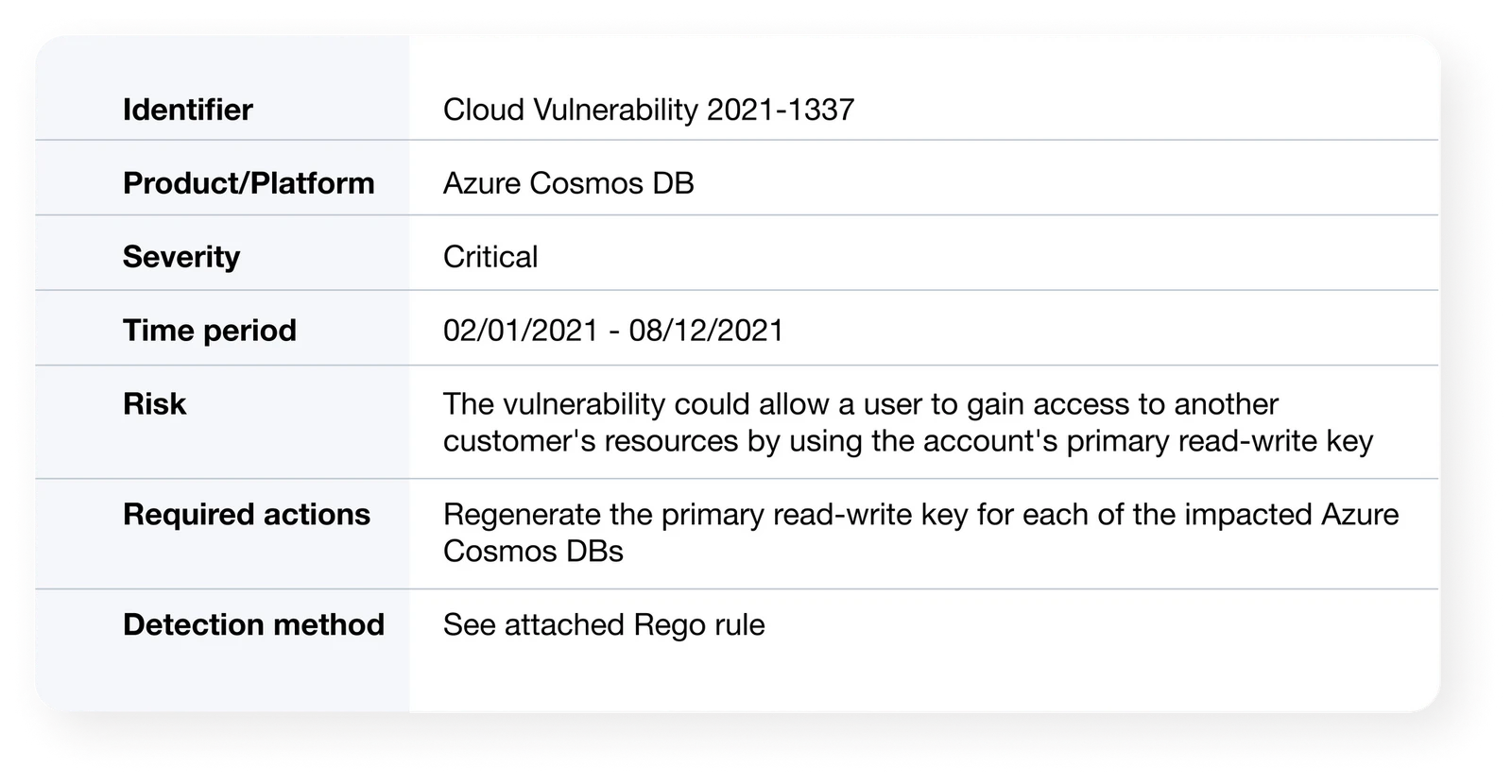1512x784 pixels.
Task: Click the Time period label
Action: pyautogui.click(x=209, y=331)
